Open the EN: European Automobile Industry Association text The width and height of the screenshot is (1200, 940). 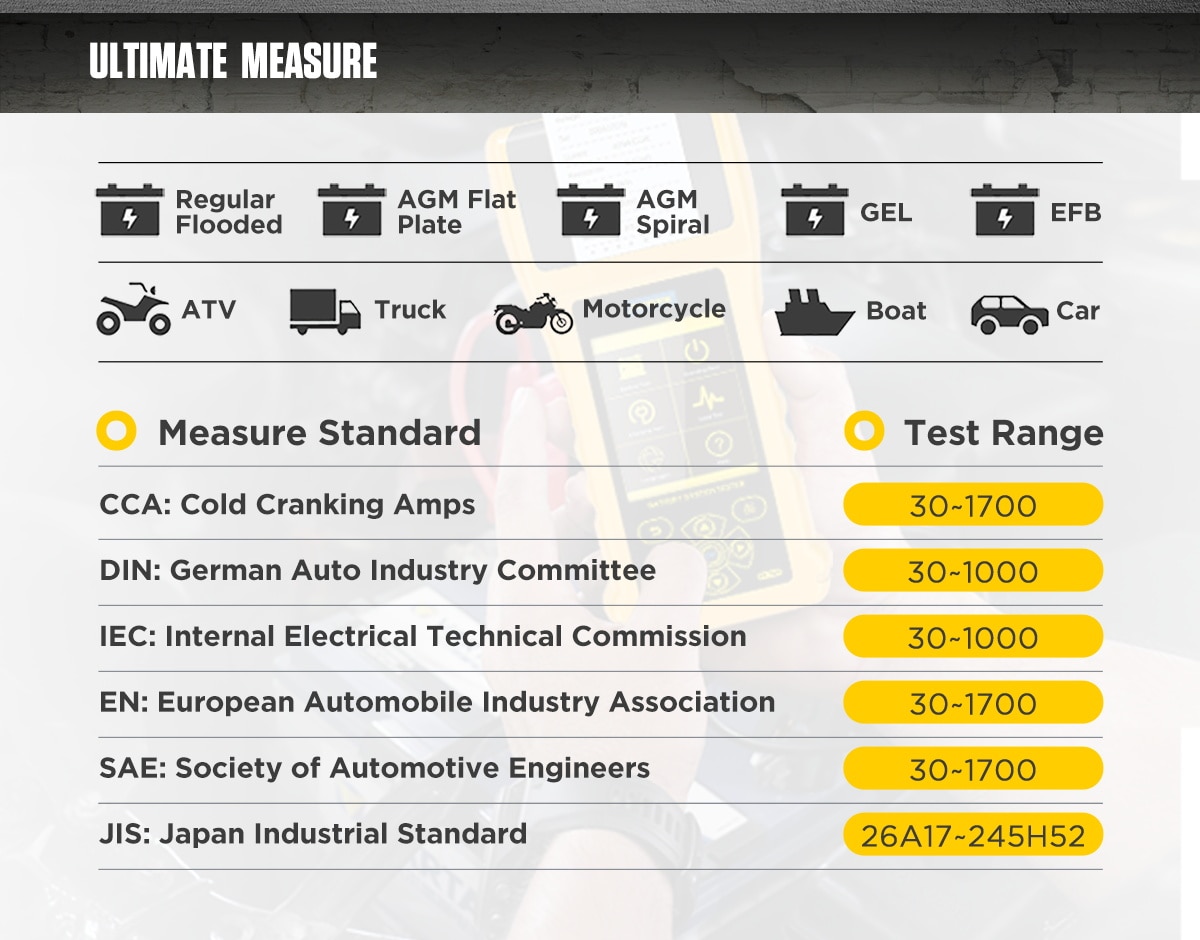(437, 702)
